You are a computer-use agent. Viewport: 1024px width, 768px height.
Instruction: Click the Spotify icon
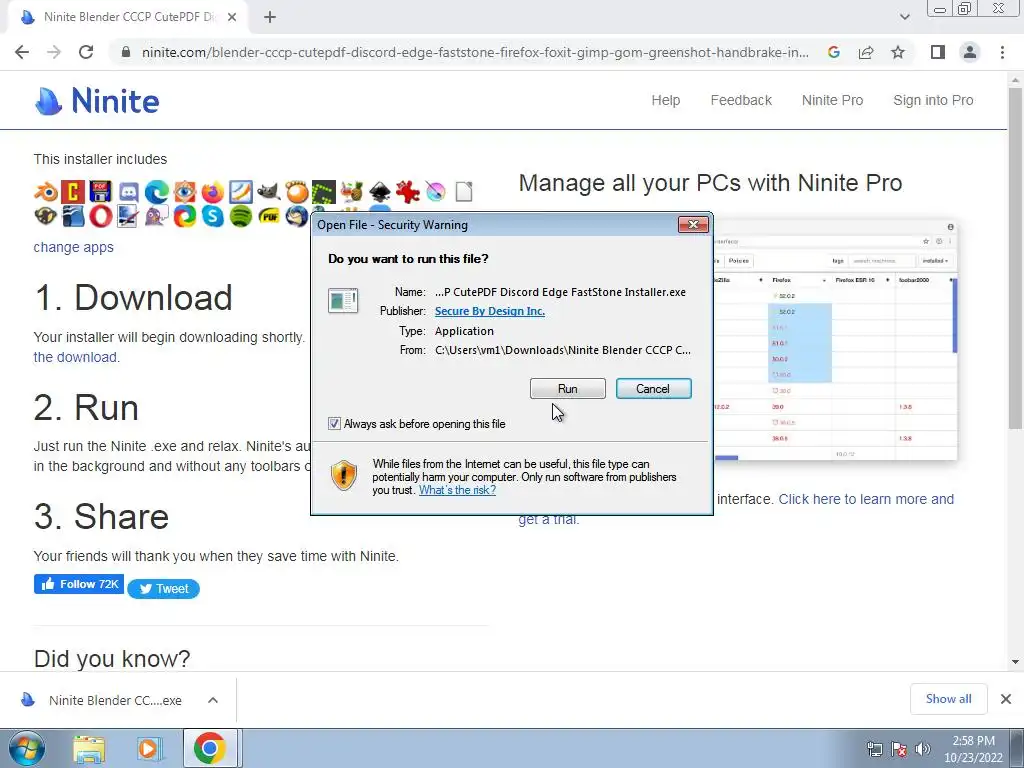240,216
